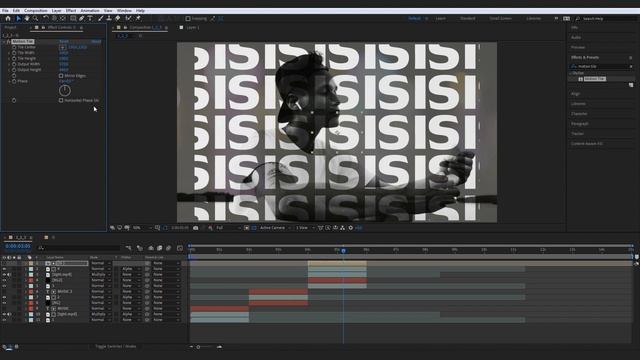Click the Tile Height stopwatch icon
This screenshot has height=360, width=640.
pos(14,58)
